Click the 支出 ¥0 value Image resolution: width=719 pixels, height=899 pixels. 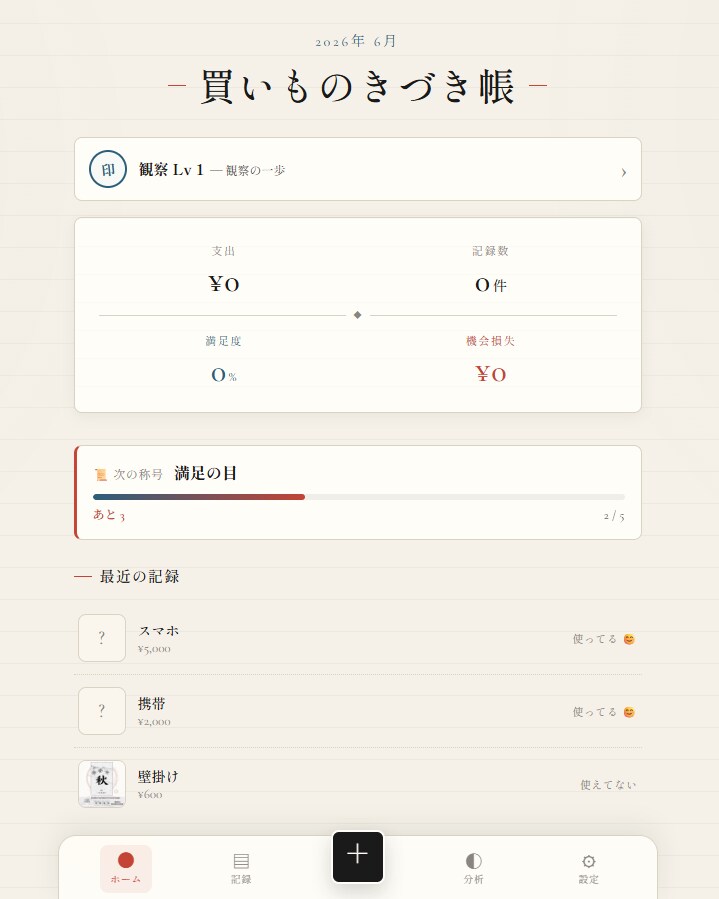pos(224,284)
